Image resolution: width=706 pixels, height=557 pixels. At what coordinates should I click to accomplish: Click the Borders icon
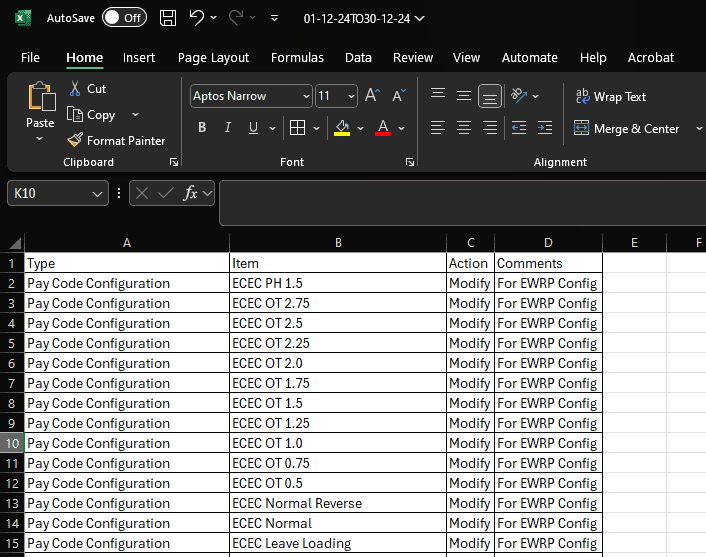pyautogui.click(x=297, y=128)
